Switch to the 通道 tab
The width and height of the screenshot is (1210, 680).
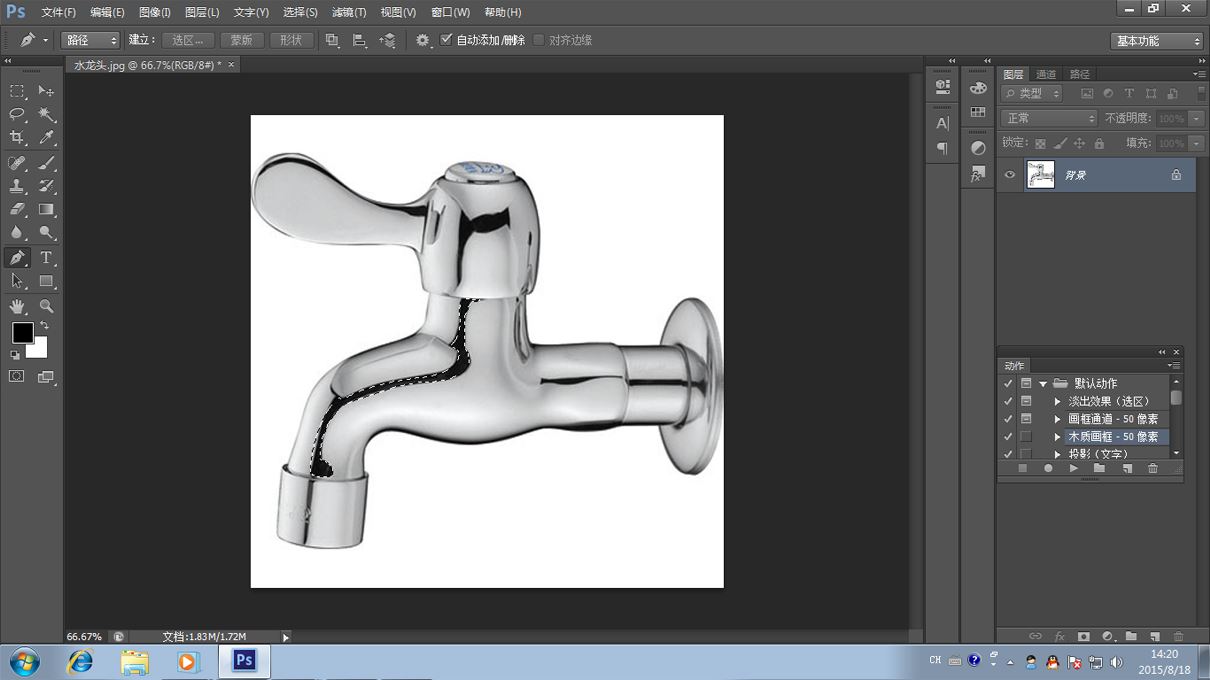click(1046, 74)
